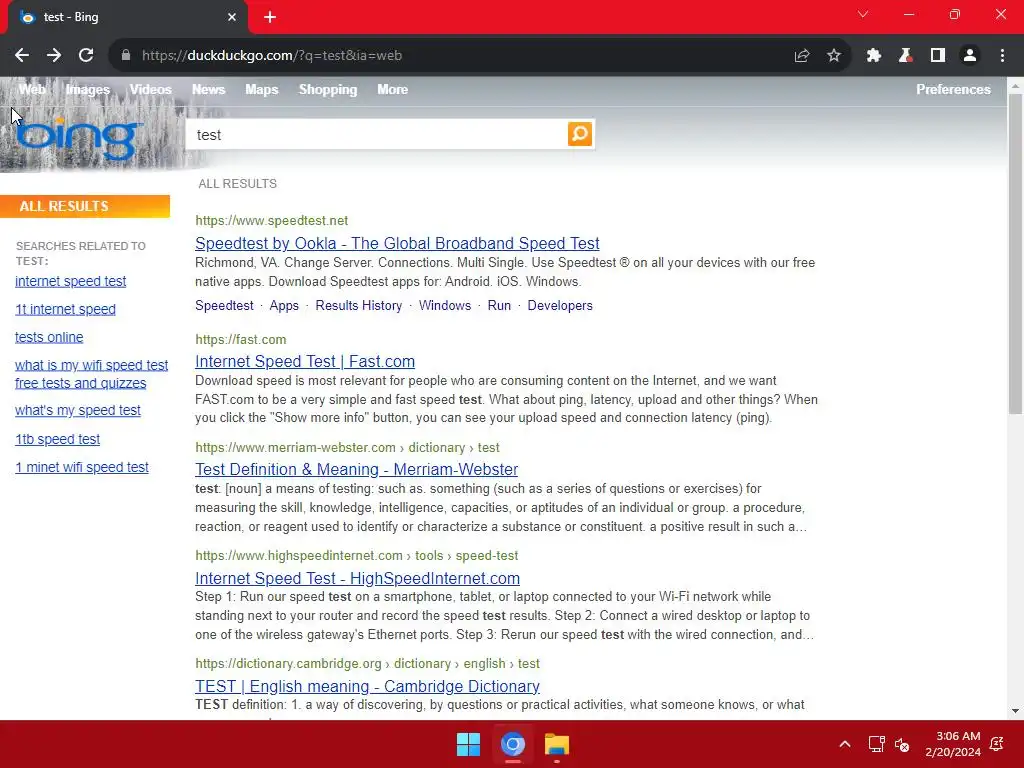1024x768 pixels.
Task: Open Bing Preferences
Action: coord(953,89)
